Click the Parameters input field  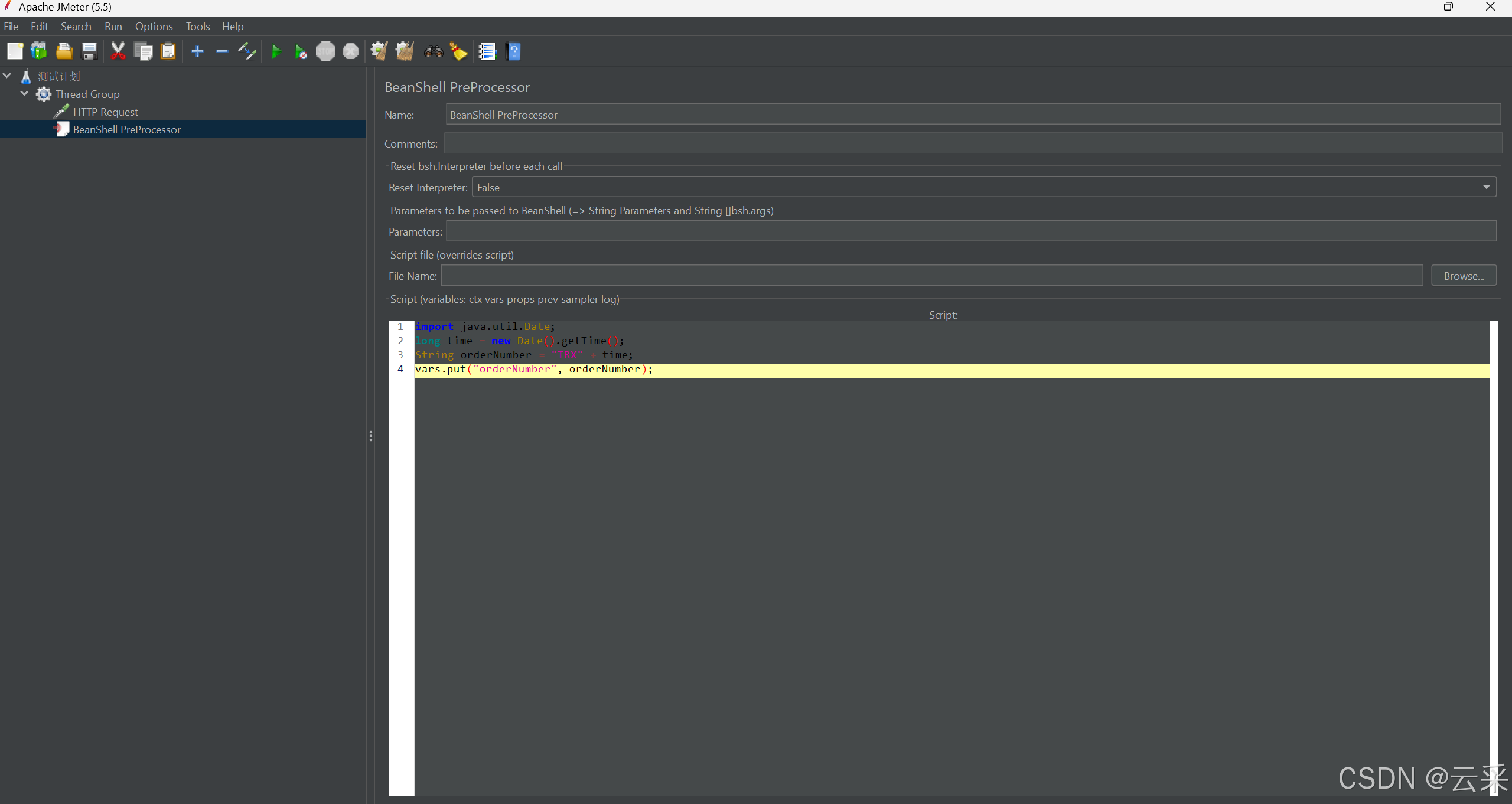971,231
